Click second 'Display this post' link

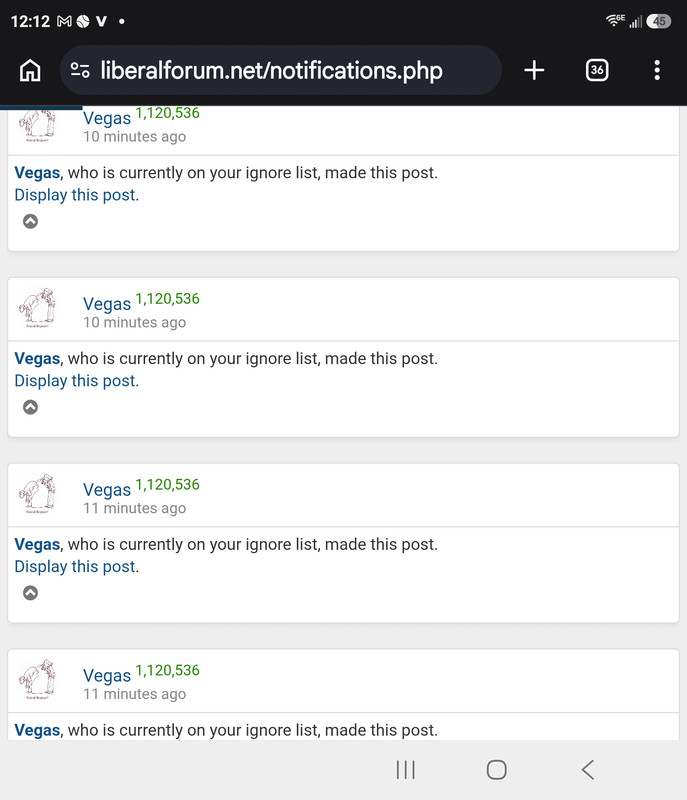click(75, 381)
